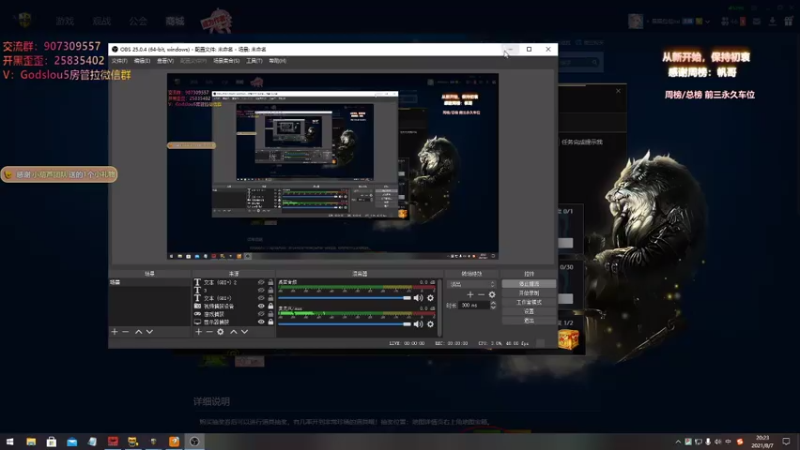
Task: Open the clock and date in the taskbar
Action: 762,441
